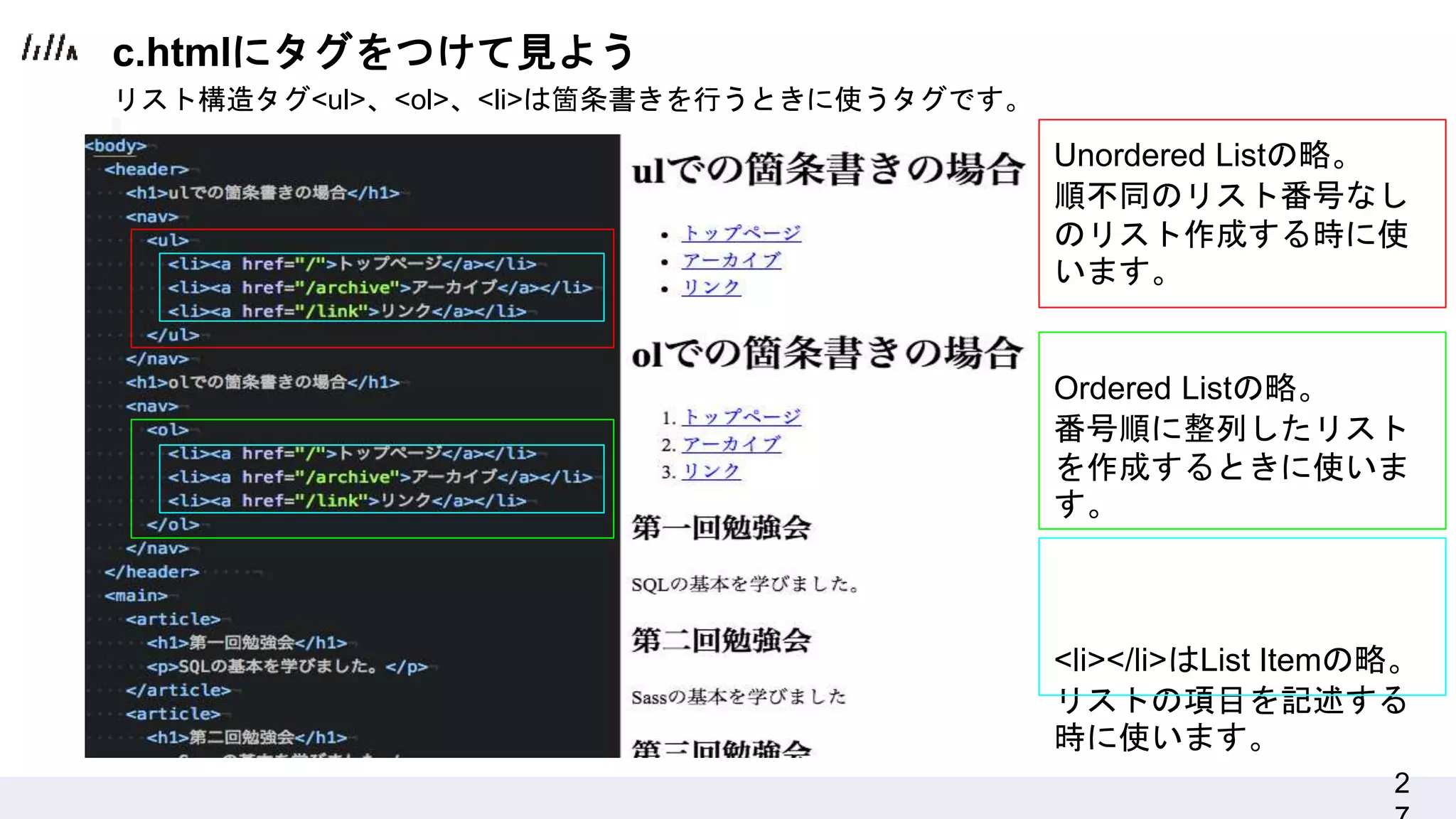The image size is (1456, 819).
Task: Select the opening <header> line in the code
Action: click(x=146, y=169)
